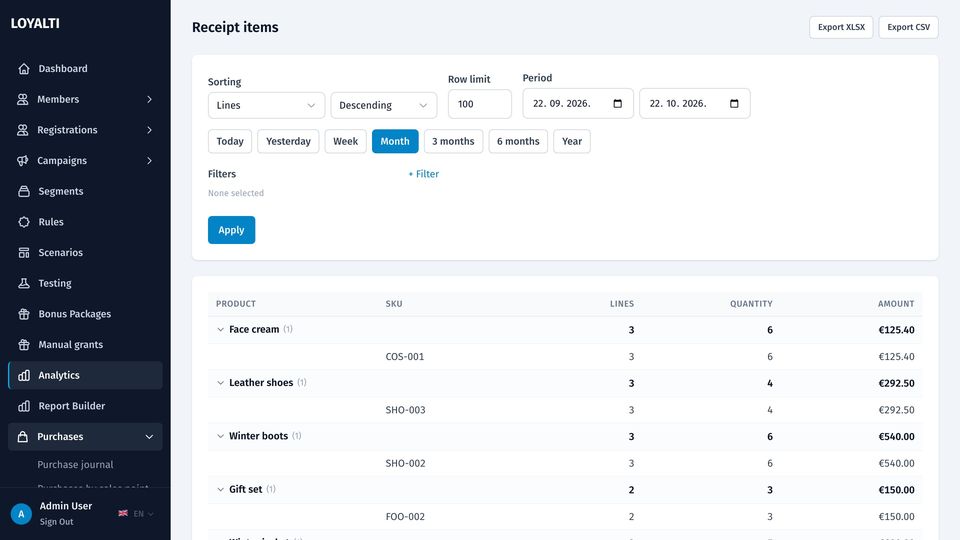
Task: Open Dashboard from the home icon
Action: coord(24,69)
